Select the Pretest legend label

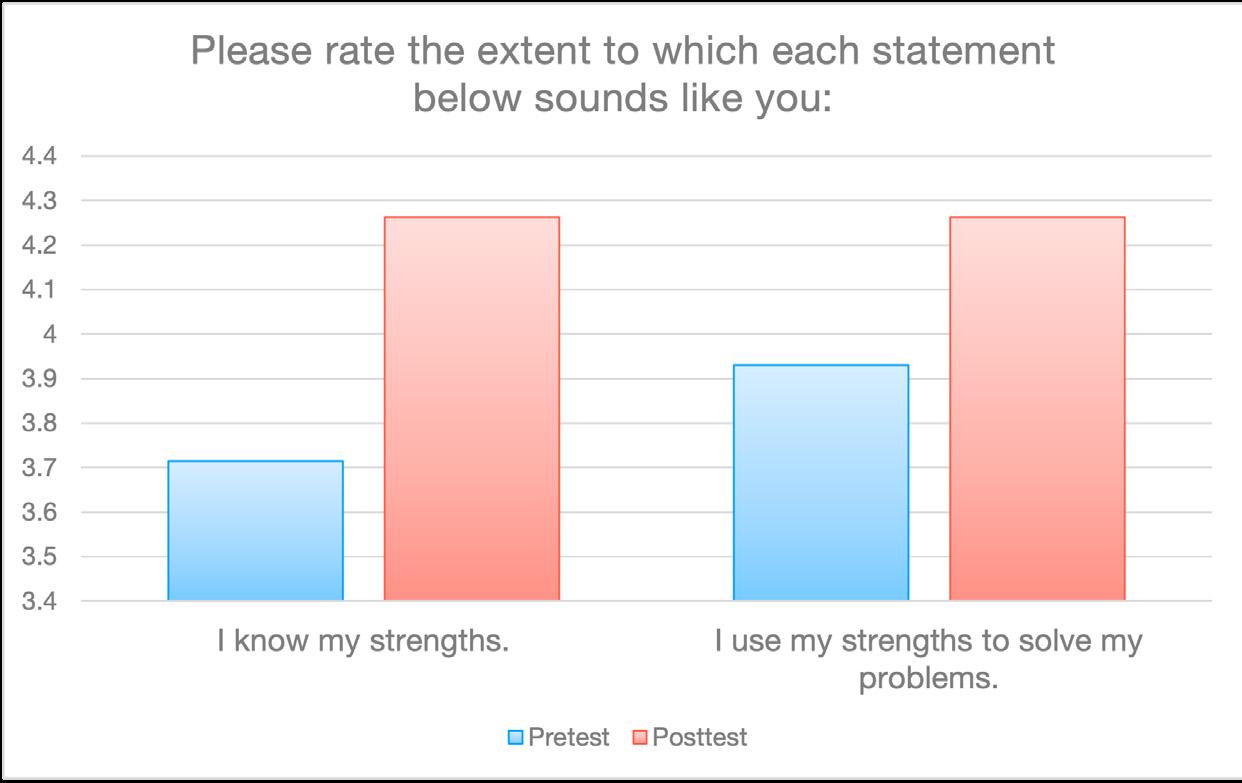(x=568, y=738)
